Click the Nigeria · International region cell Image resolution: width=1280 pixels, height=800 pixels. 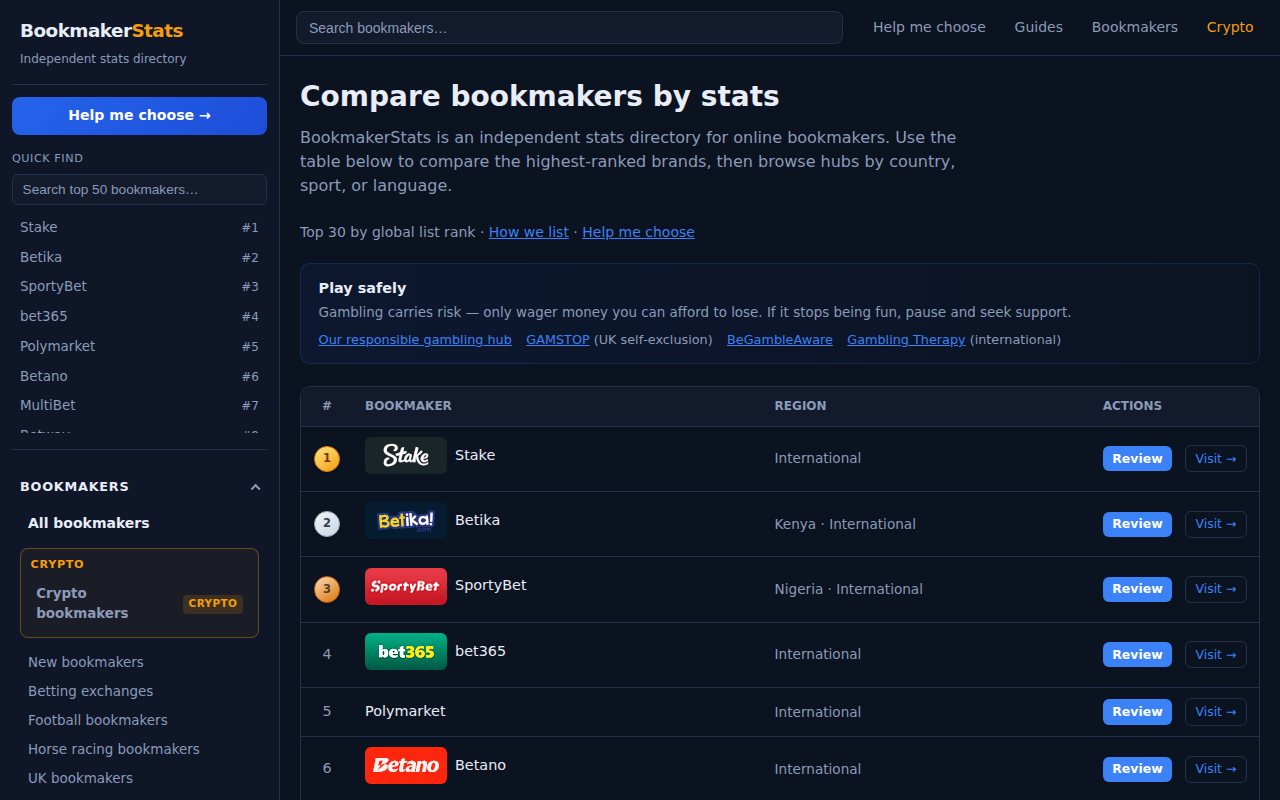(x=849, y=589)
